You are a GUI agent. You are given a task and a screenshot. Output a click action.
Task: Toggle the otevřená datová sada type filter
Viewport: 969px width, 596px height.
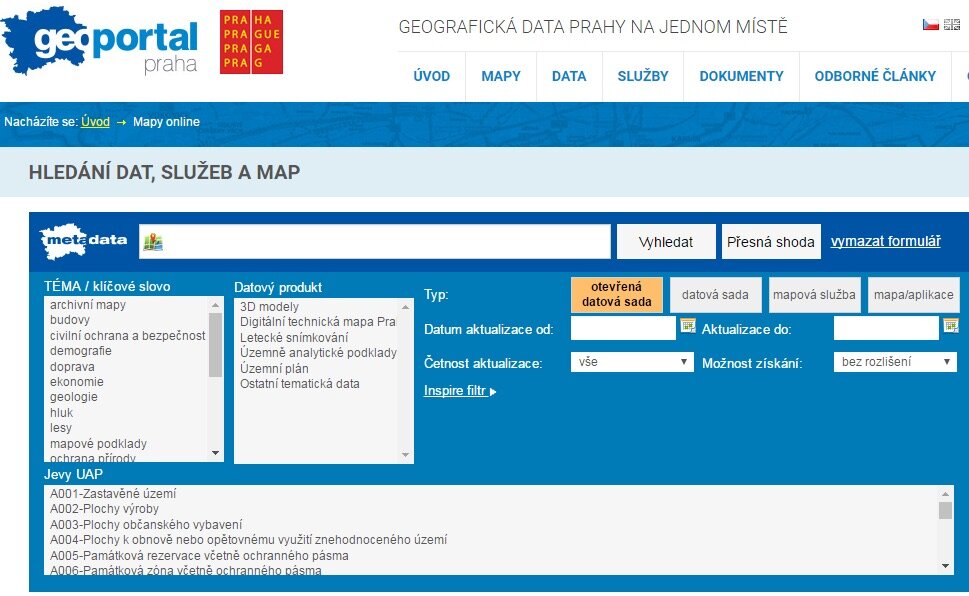coord(616,295)
